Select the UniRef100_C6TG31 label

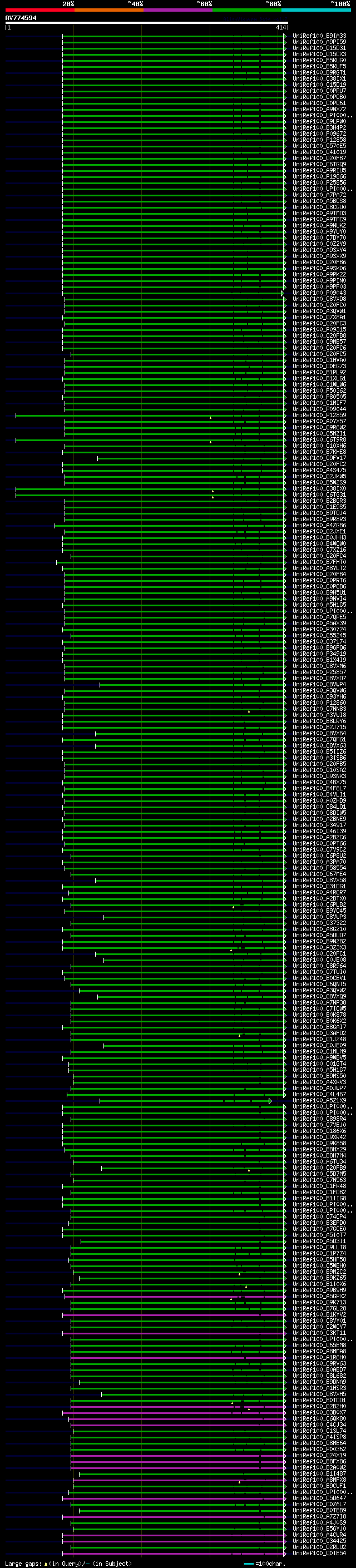coord(319,495)
